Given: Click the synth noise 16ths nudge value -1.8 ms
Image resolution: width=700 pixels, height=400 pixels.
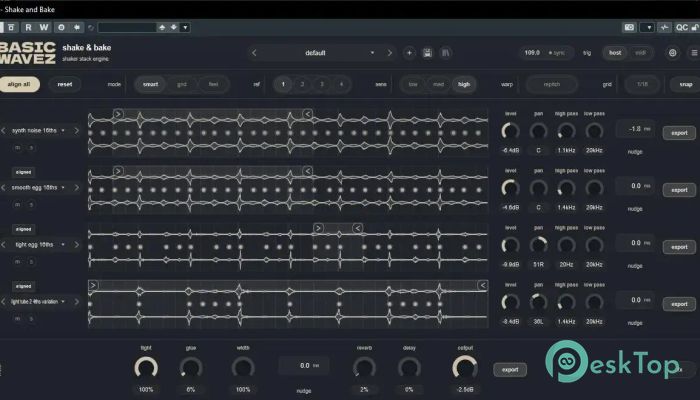Looking at the screenshot, I should pos(636,129).
